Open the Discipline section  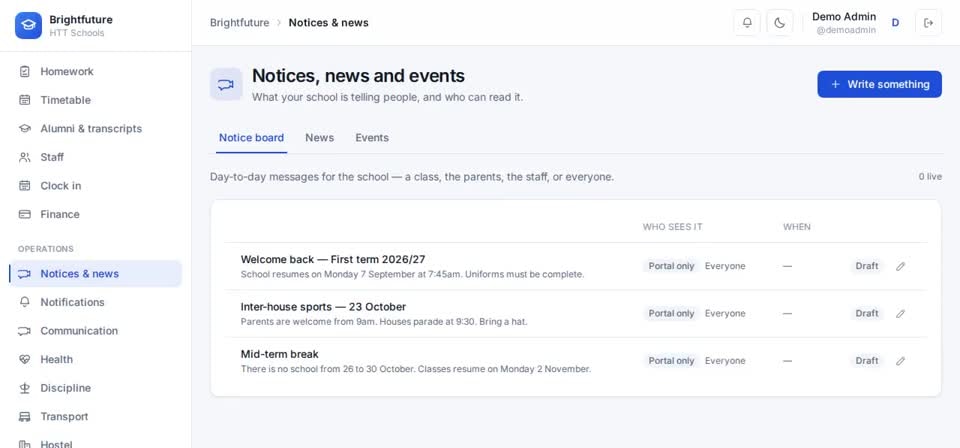click(96, 388)
